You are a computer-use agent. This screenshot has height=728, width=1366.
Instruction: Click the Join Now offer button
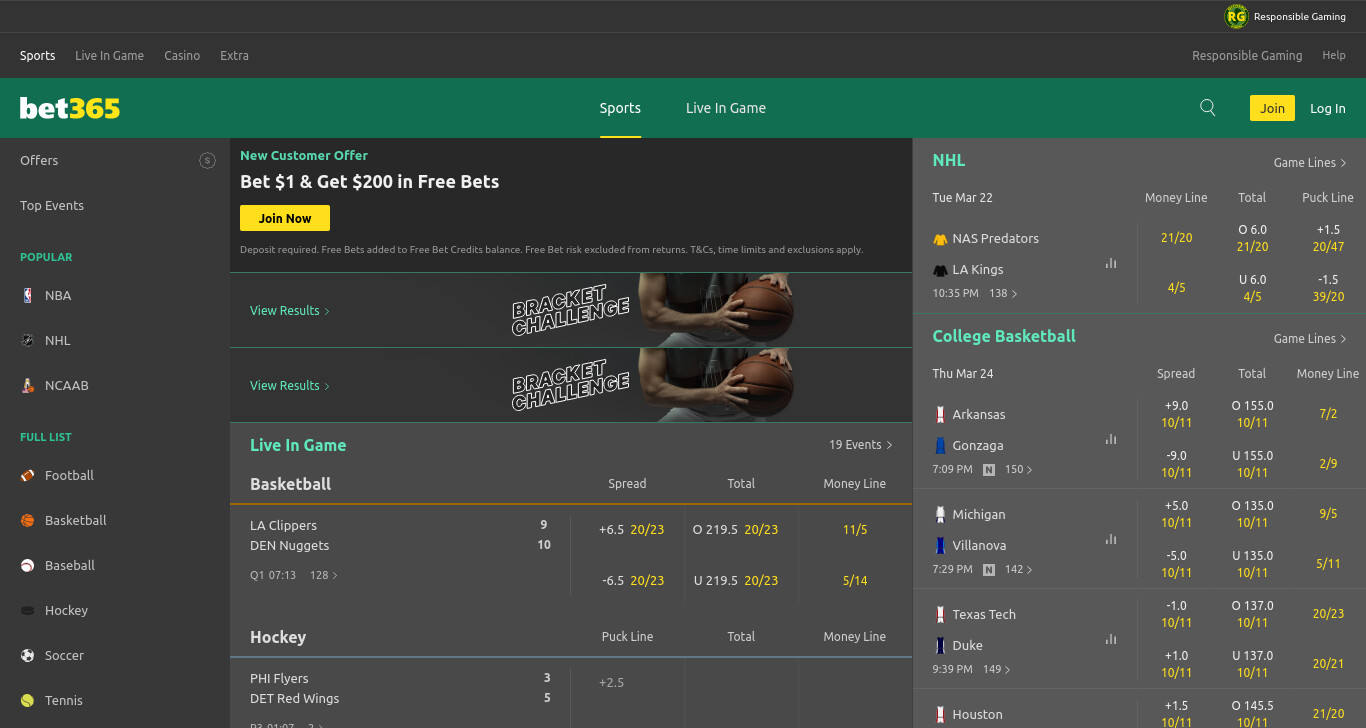[x=285, y=218]
